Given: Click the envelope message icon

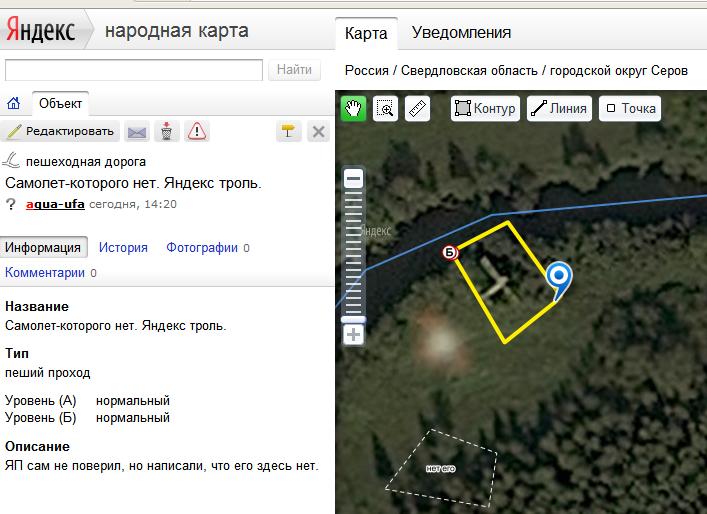Looking at the screenshot, I should (137, 132).
